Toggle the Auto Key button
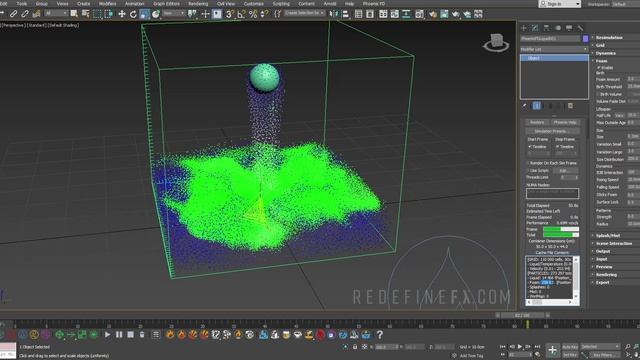Screen dimensions: 640x360 (x=570, y=347)
